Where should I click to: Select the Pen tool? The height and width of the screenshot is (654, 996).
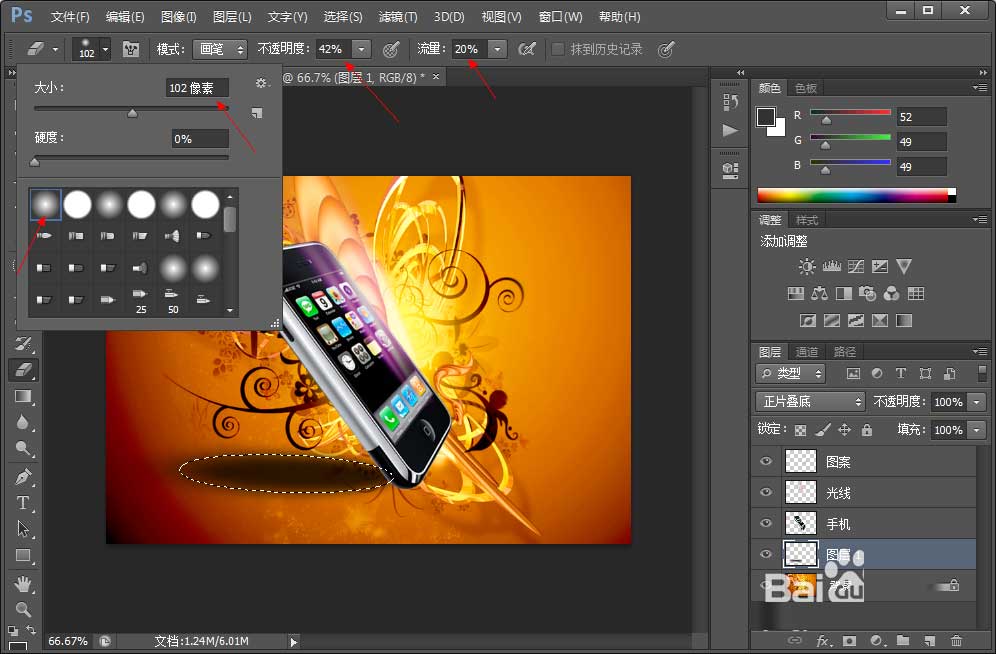coord(23,476)
